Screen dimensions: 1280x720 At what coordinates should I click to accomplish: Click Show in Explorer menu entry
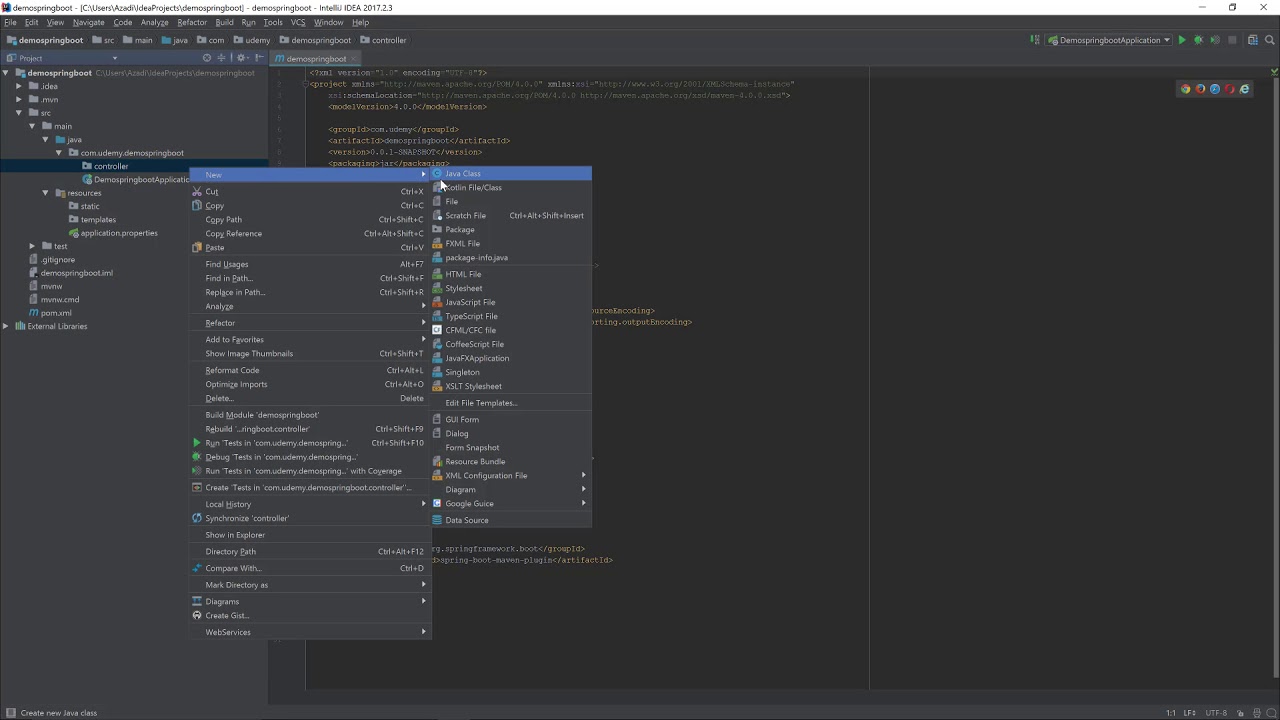(x=310, y=535)
